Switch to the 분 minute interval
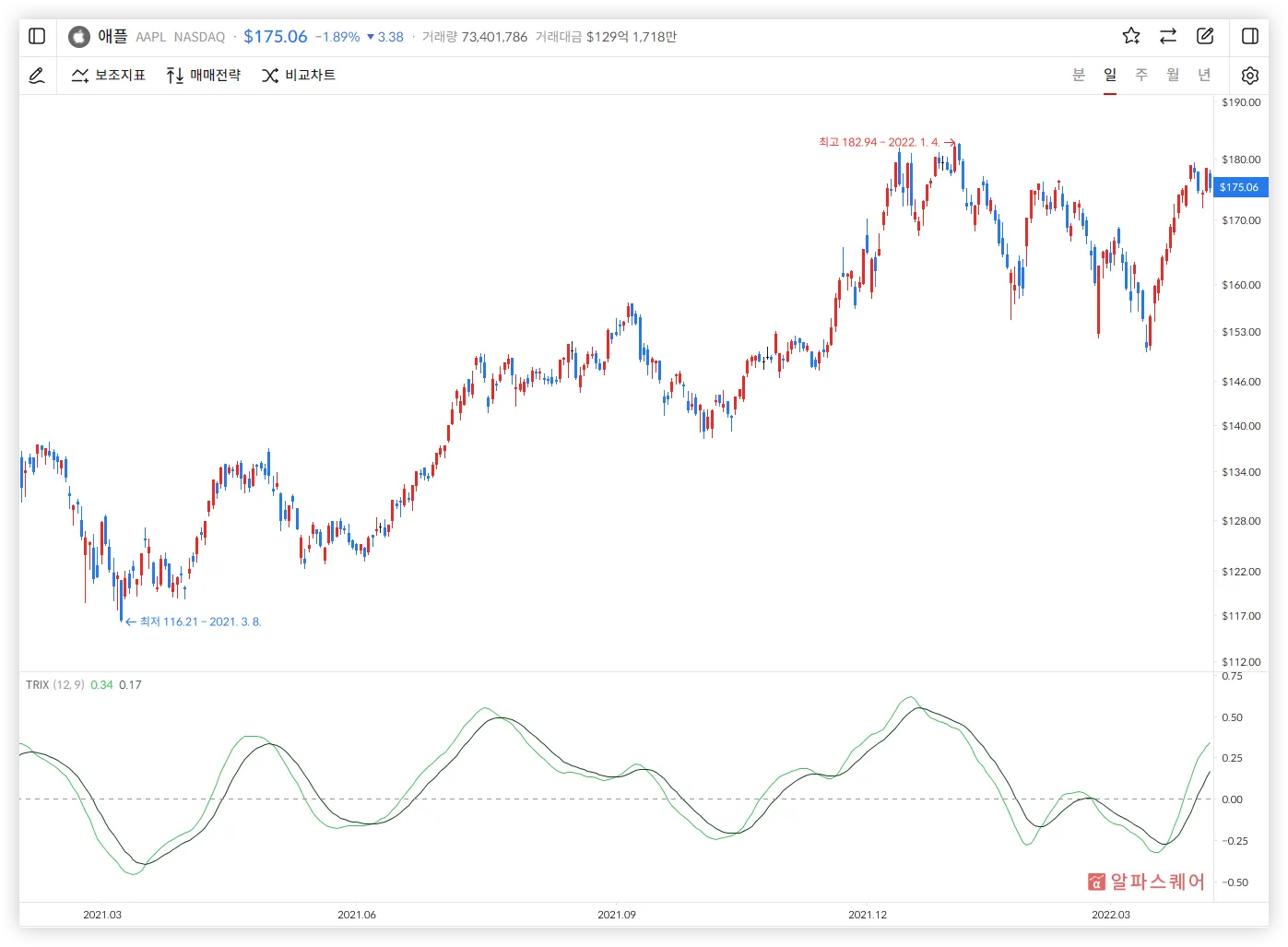The width and height of the screenshot is (1288, 947). (1079, 75)
